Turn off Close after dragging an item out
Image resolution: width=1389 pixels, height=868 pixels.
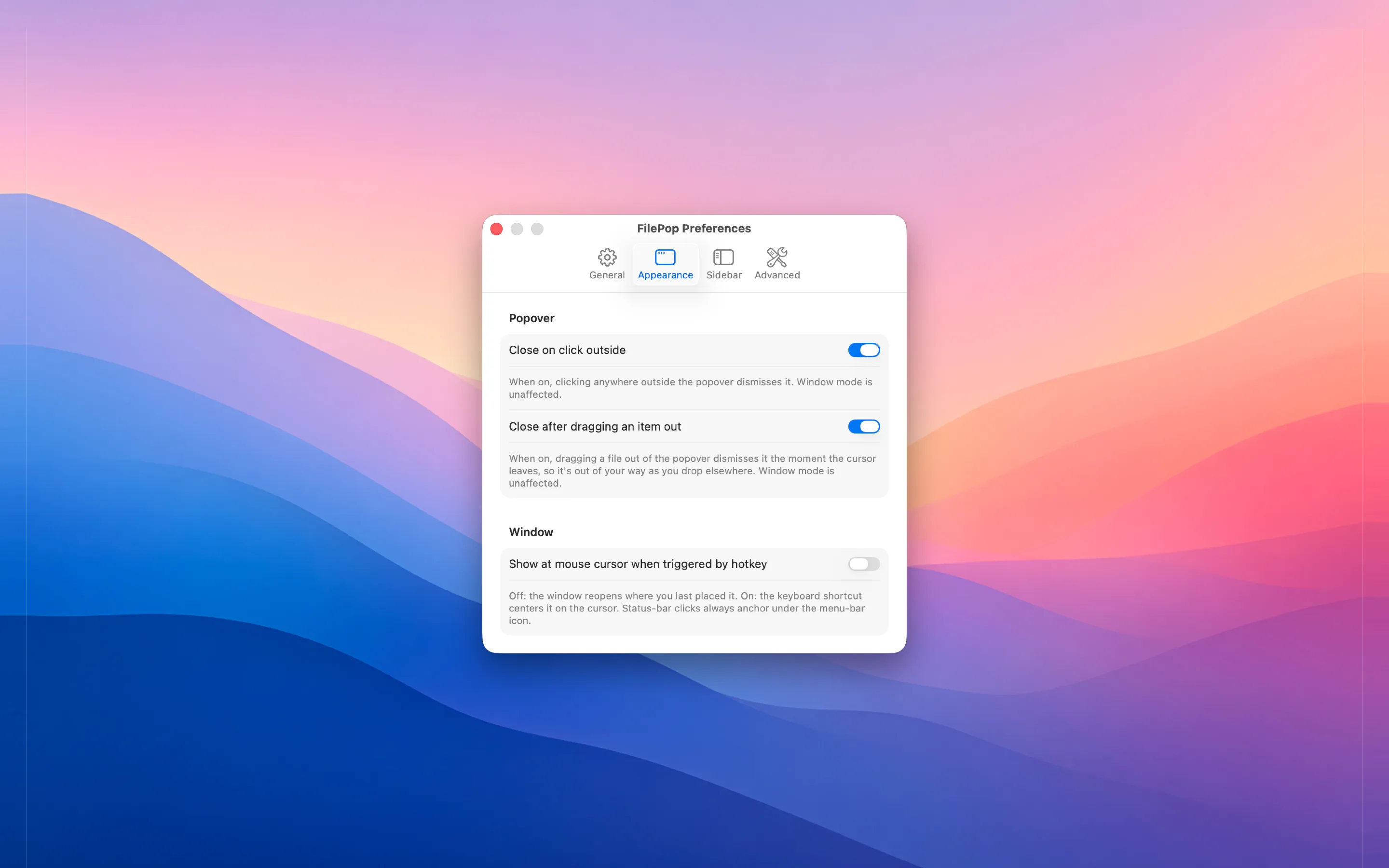[863, 427]
